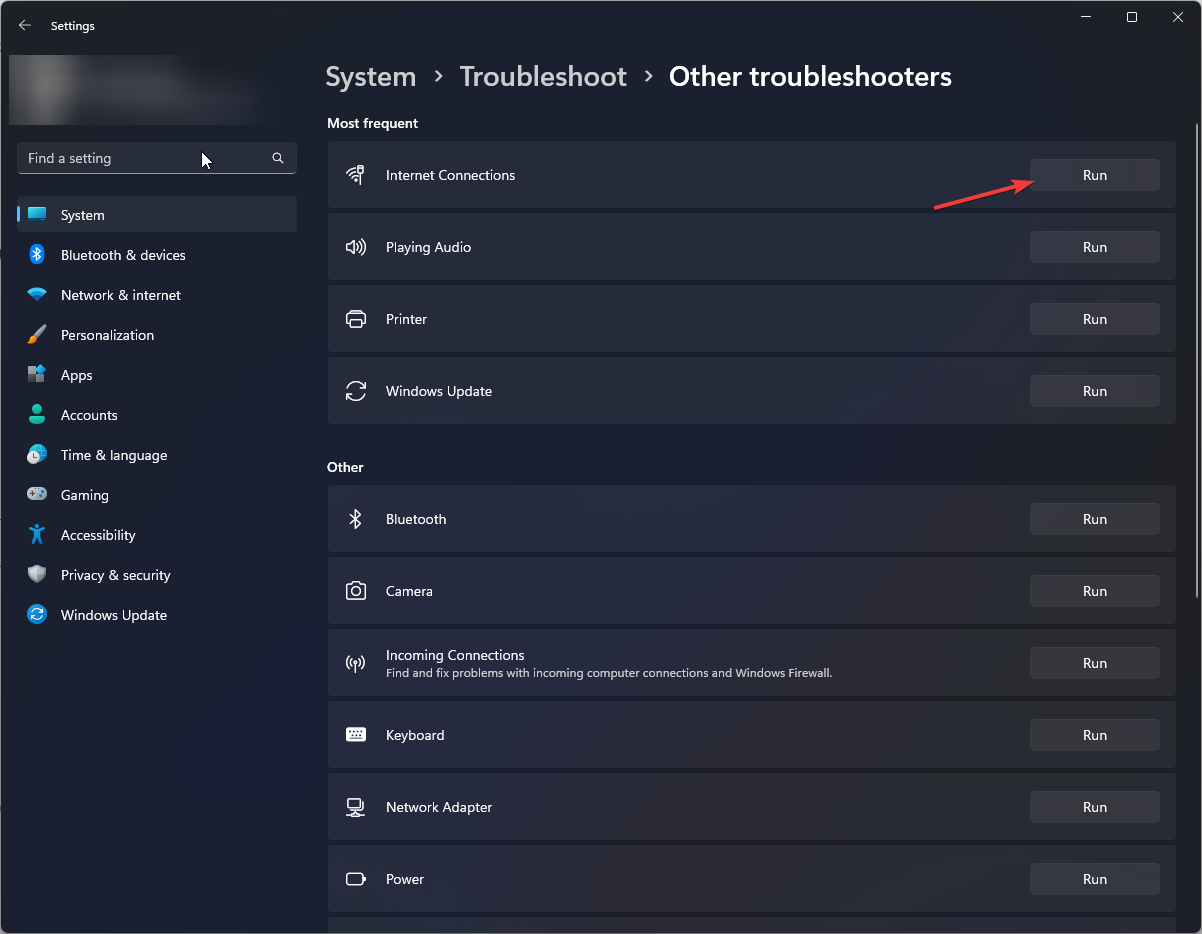The height and width of the screenshot is (934, 1202).
Task: Open Accessibility settings
Action: 157,535
